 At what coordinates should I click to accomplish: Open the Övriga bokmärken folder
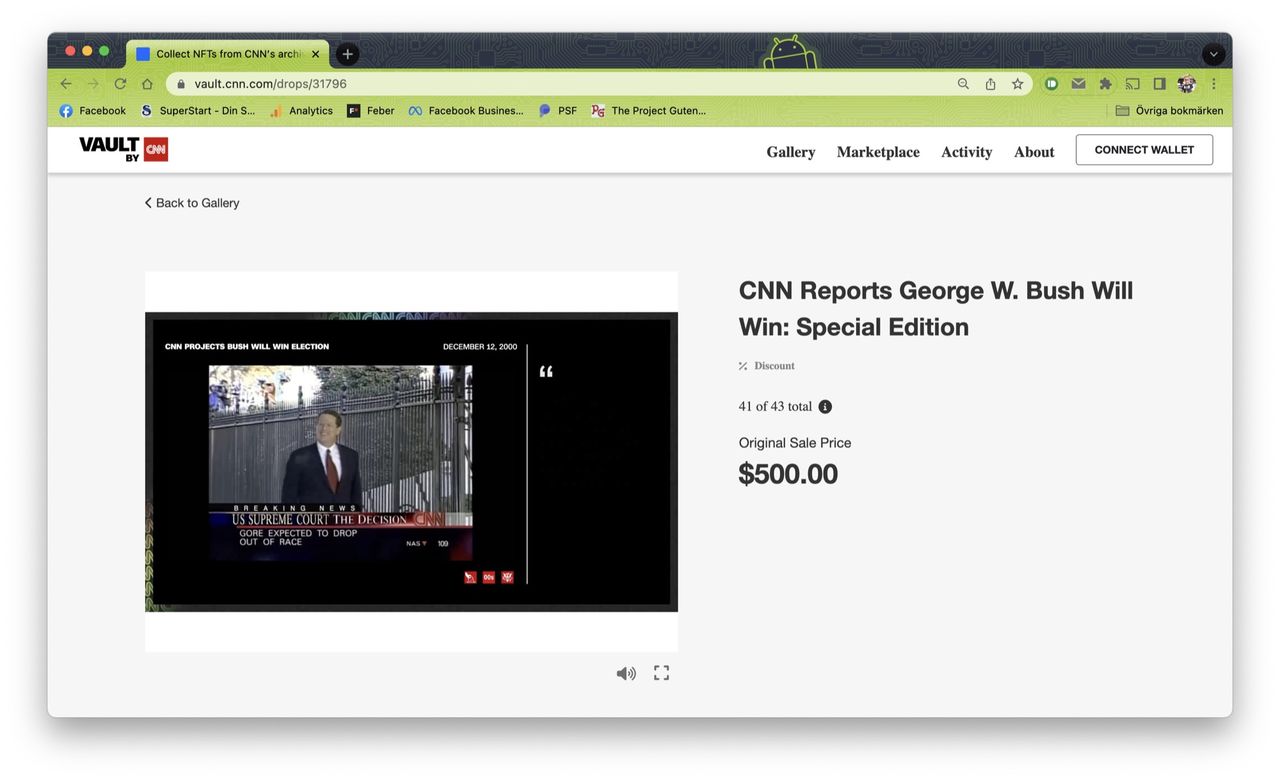[1169, 111]
